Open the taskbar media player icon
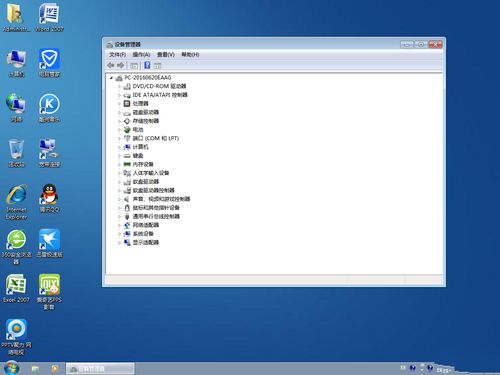This screenshot has height=375, width=500. pos(55,369)
